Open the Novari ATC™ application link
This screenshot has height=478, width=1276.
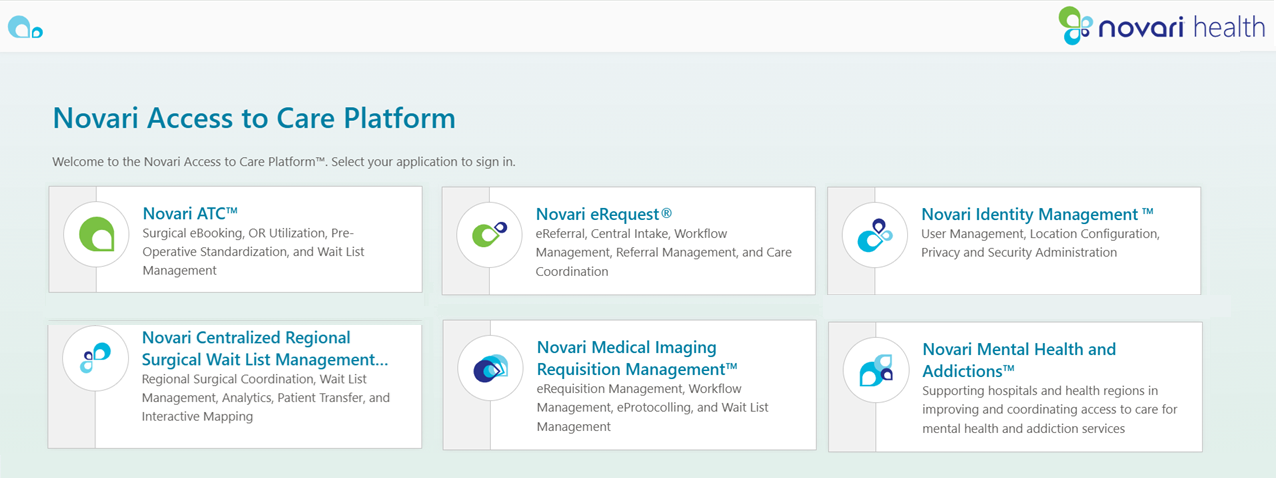(190, 213)
